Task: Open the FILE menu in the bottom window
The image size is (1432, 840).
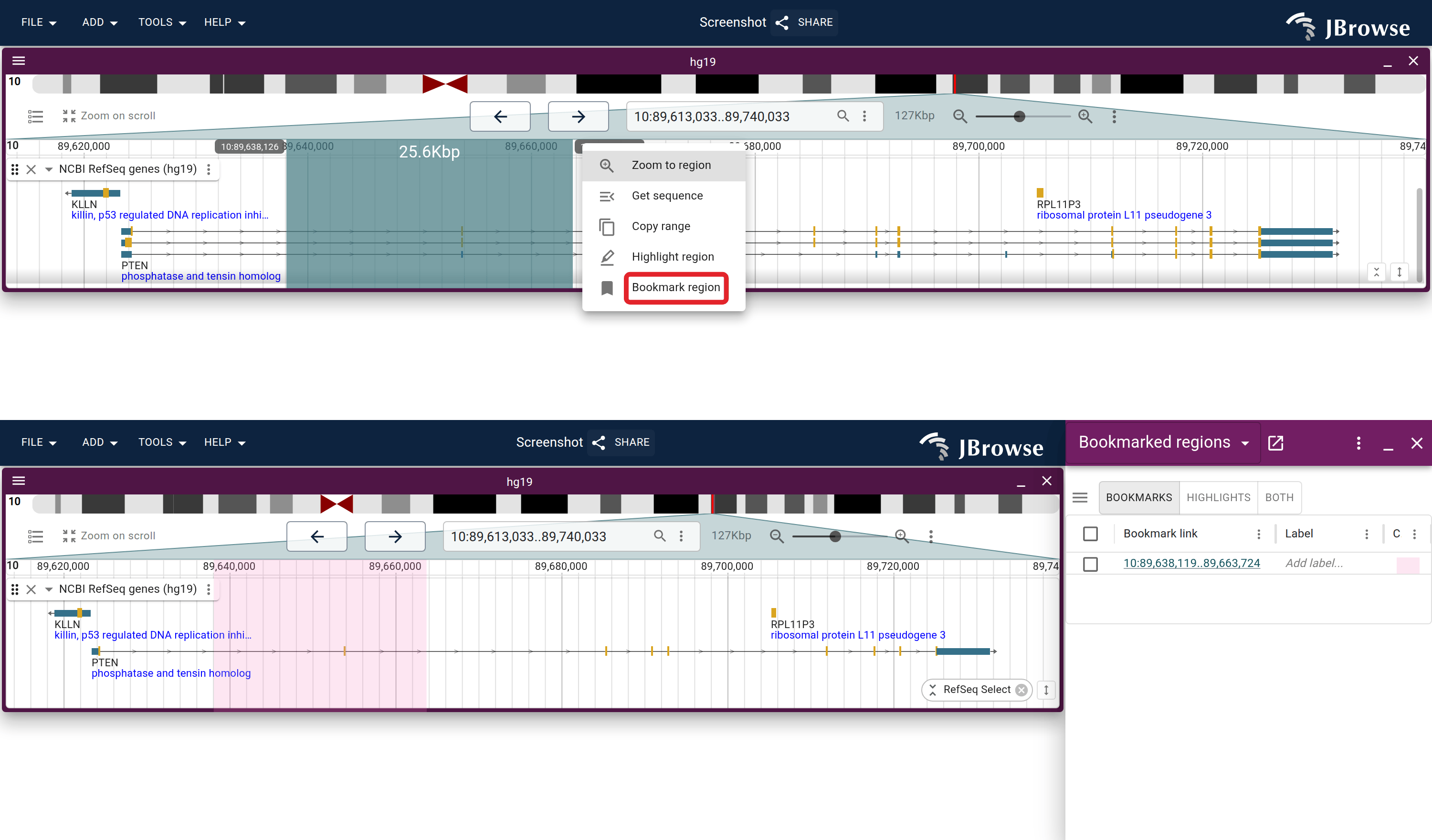Action: [39, 442]
